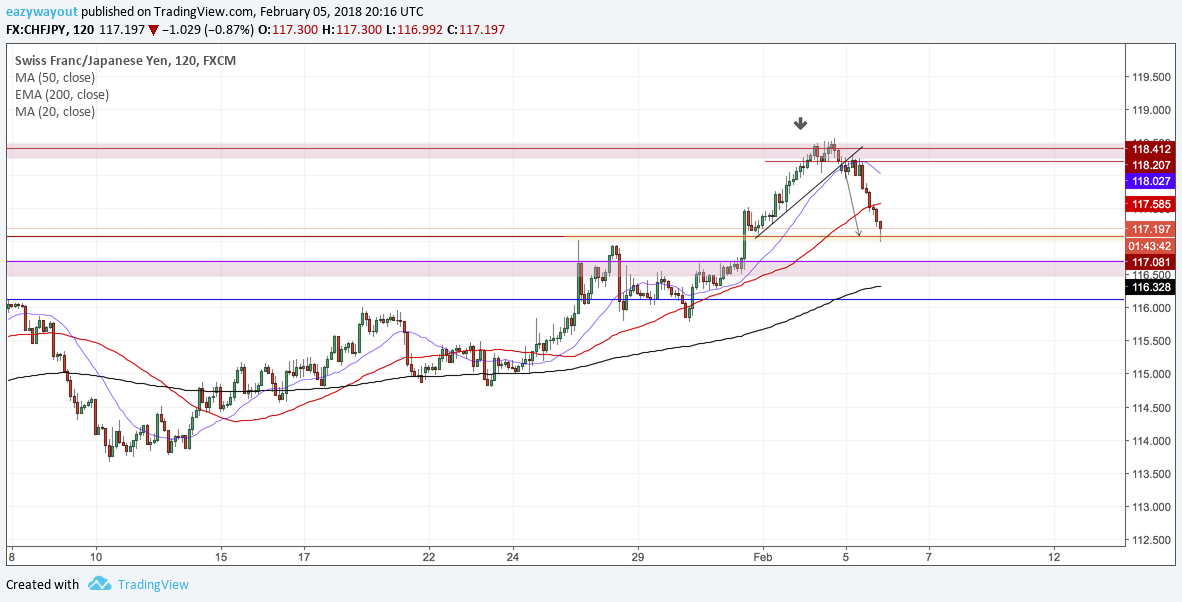
Task: Click the TradingView cloud logo icon
Action: (100, 584)
